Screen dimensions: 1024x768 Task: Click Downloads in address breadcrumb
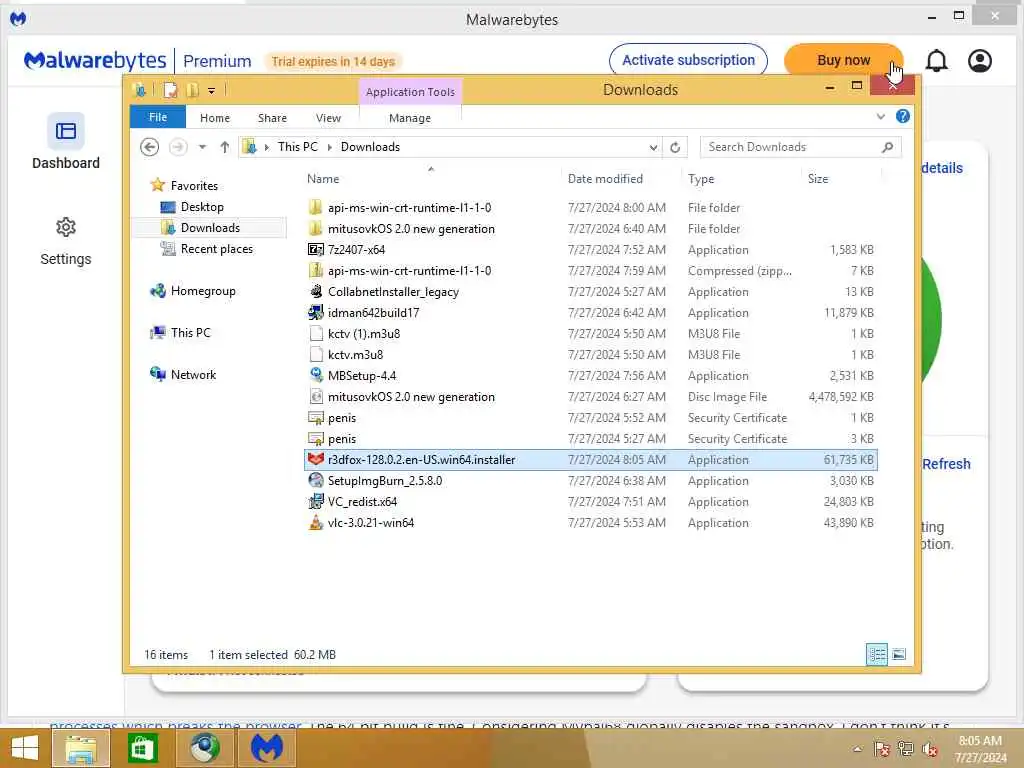coord(370,147)
